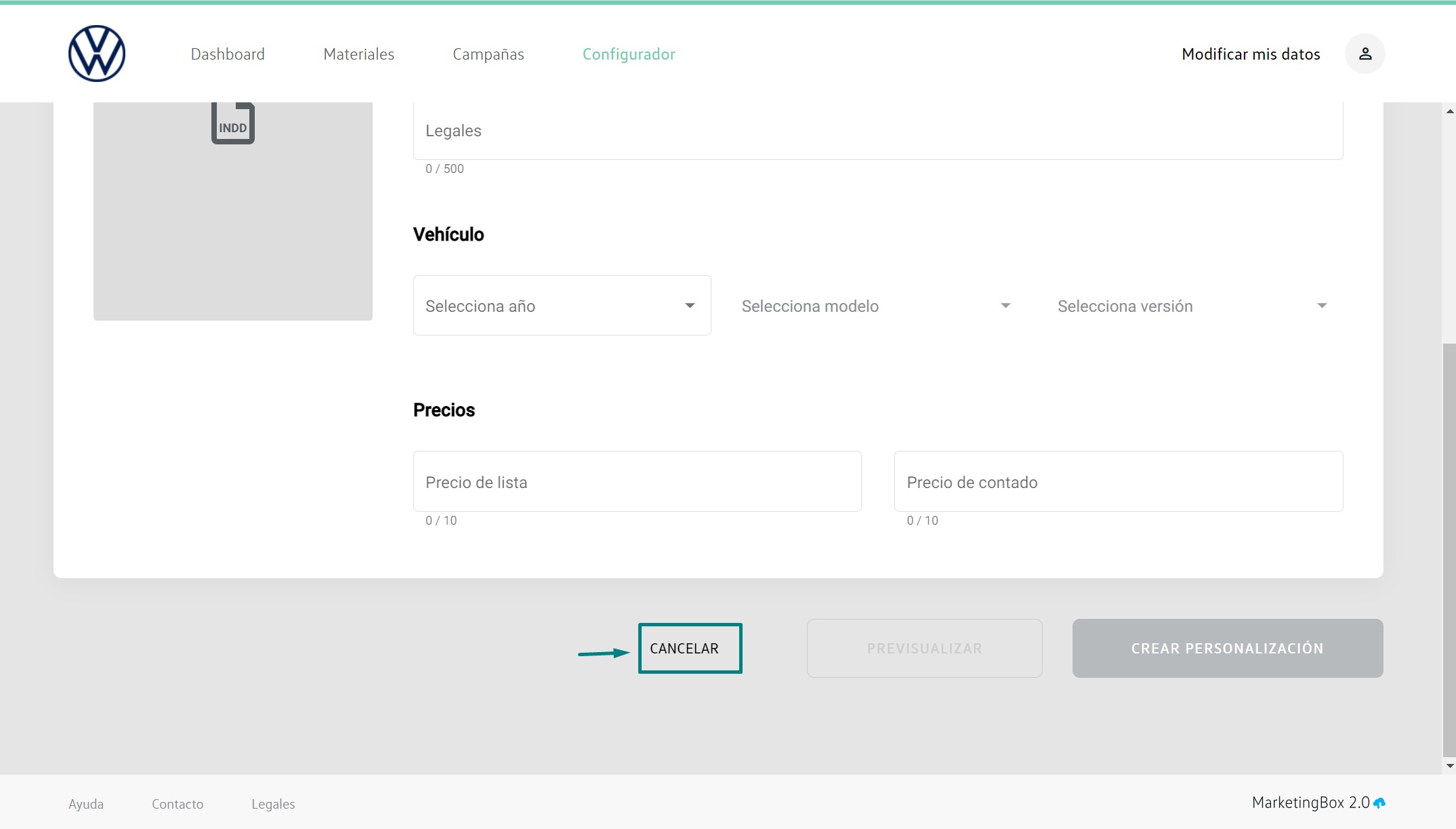Open the Selecciona versión dropdown
Viewport: 1456px width, 829px height.
click(1192, 306)
